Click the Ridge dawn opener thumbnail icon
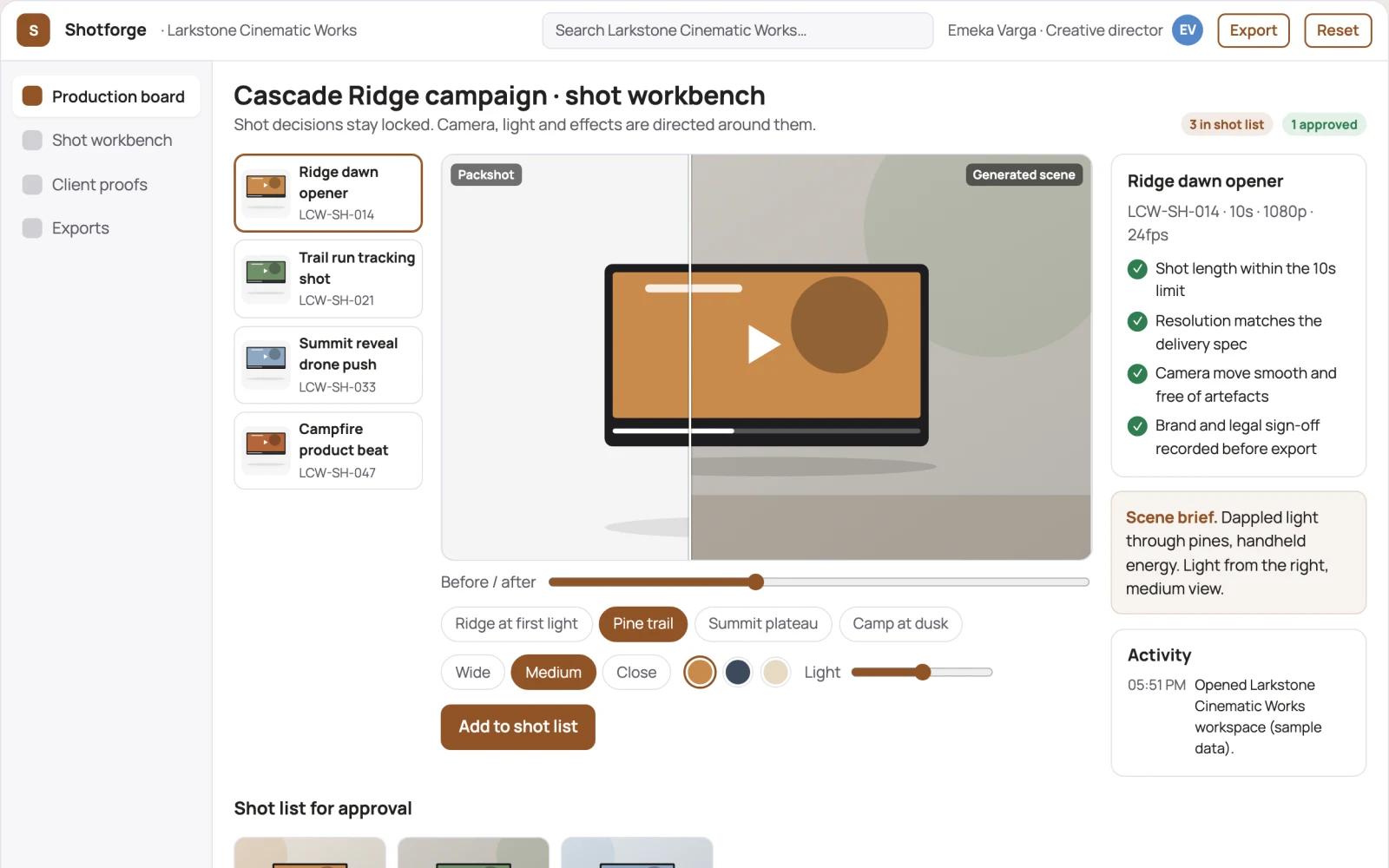 (x=266, y=192)
